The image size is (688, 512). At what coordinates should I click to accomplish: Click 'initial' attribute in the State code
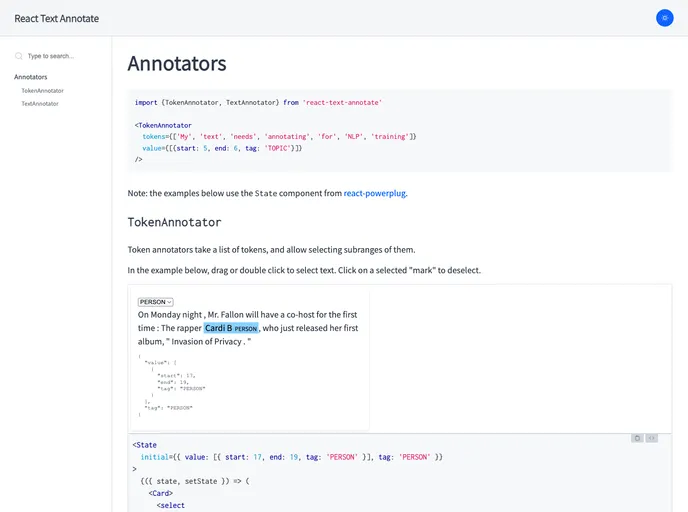[x=154, y=457]
